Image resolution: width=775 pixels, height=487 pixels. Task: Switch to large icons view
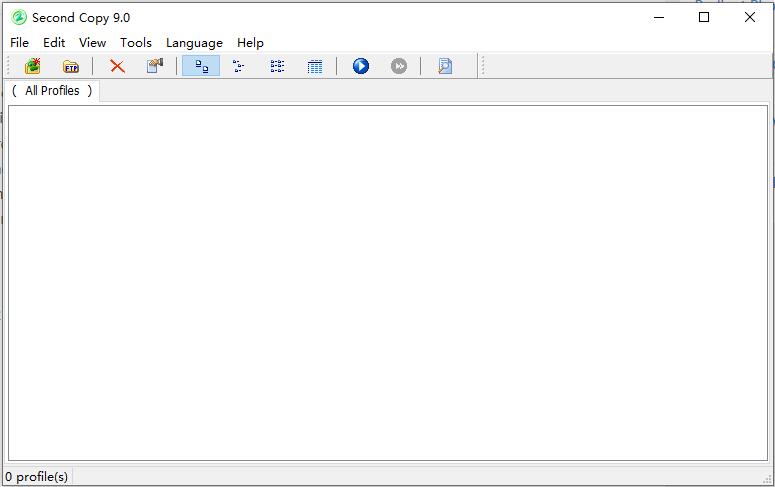[x=201, y=66]
